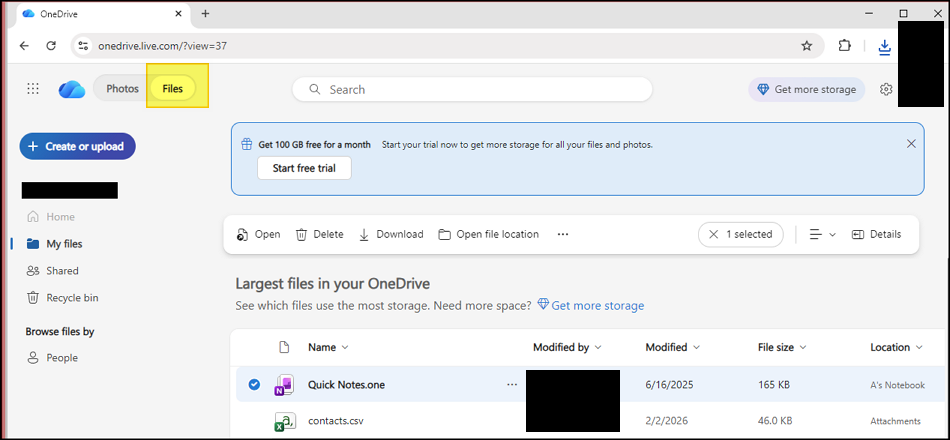Screen dimensions: 950x440
Task: Click Open file location
Action: pos(488,234)
